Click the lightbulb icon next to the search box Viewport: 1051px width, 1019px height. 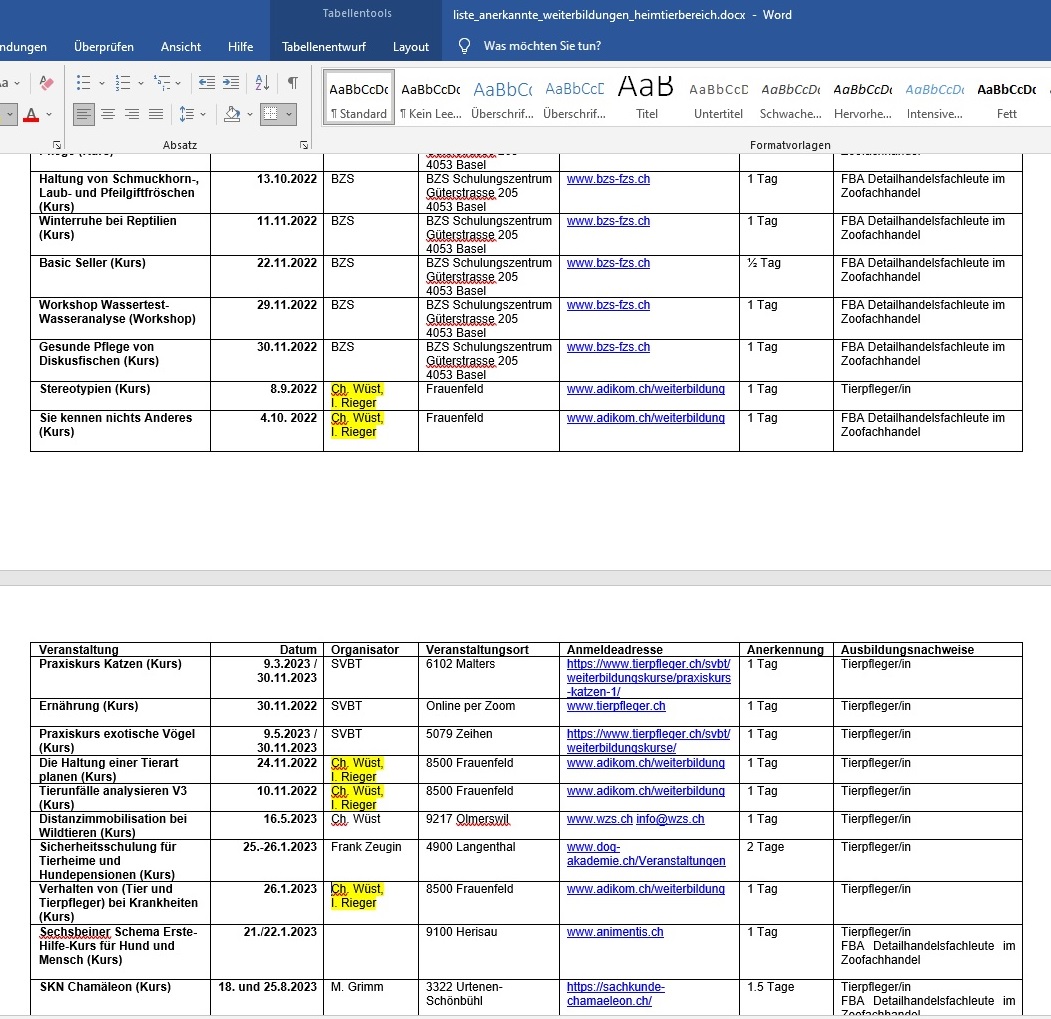tap(464, 46)
